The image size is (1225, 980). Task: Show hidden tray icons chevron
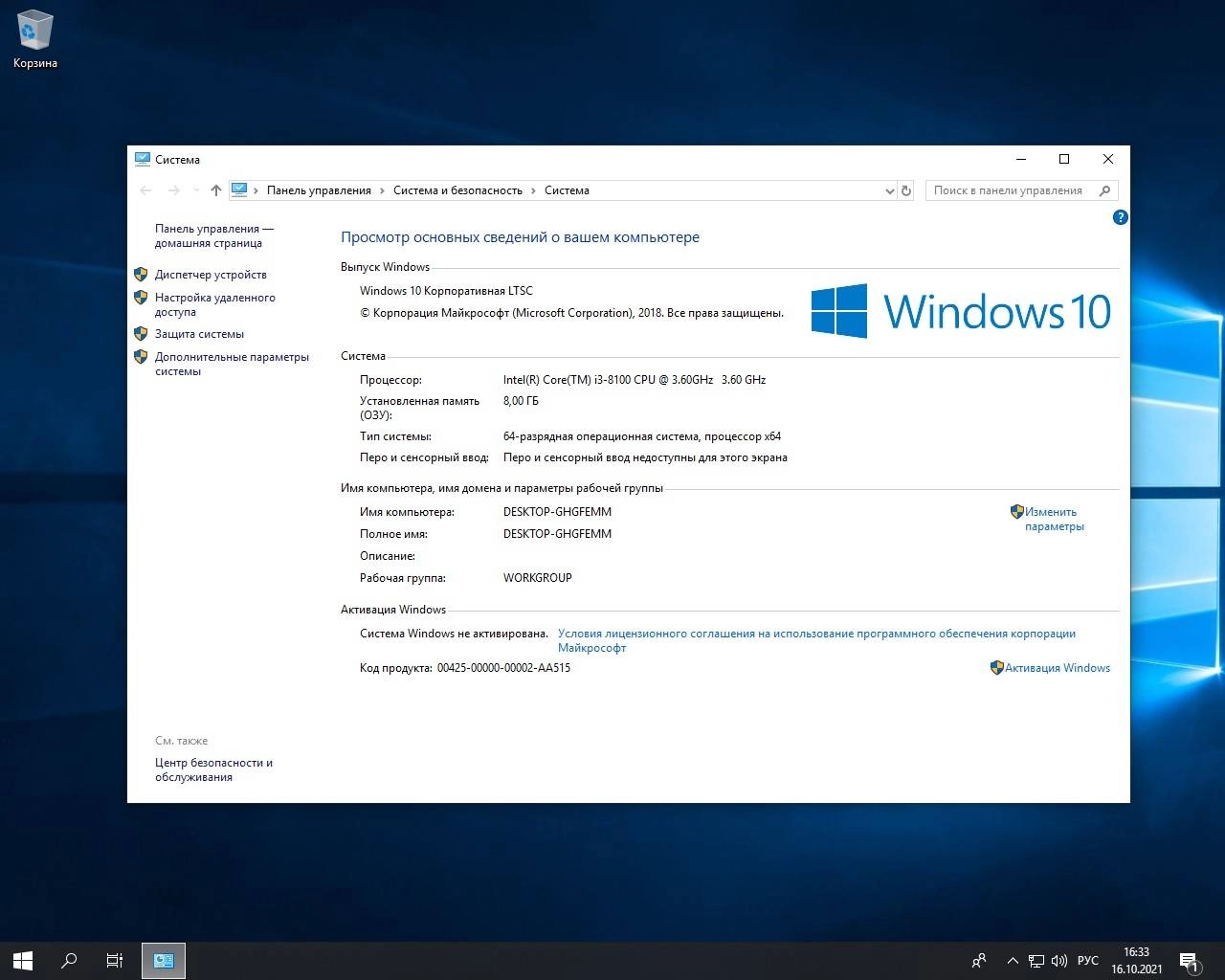tap(1013, 961)
